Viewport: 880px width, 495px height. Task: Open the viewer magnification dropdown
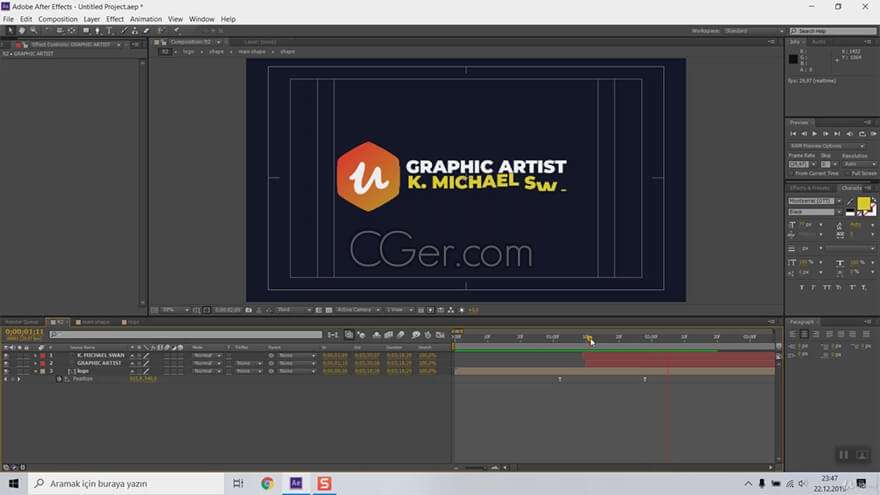point(176,310)
